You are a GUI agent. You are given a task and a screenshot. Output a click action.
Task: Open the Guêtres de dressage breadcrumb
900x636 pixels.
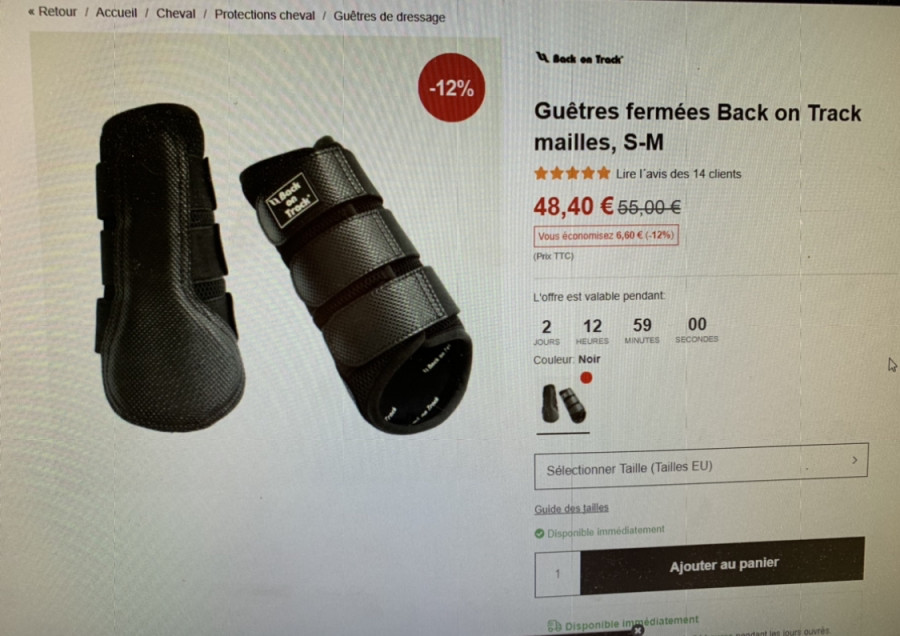pyautogui.click(x=389, y=17)
